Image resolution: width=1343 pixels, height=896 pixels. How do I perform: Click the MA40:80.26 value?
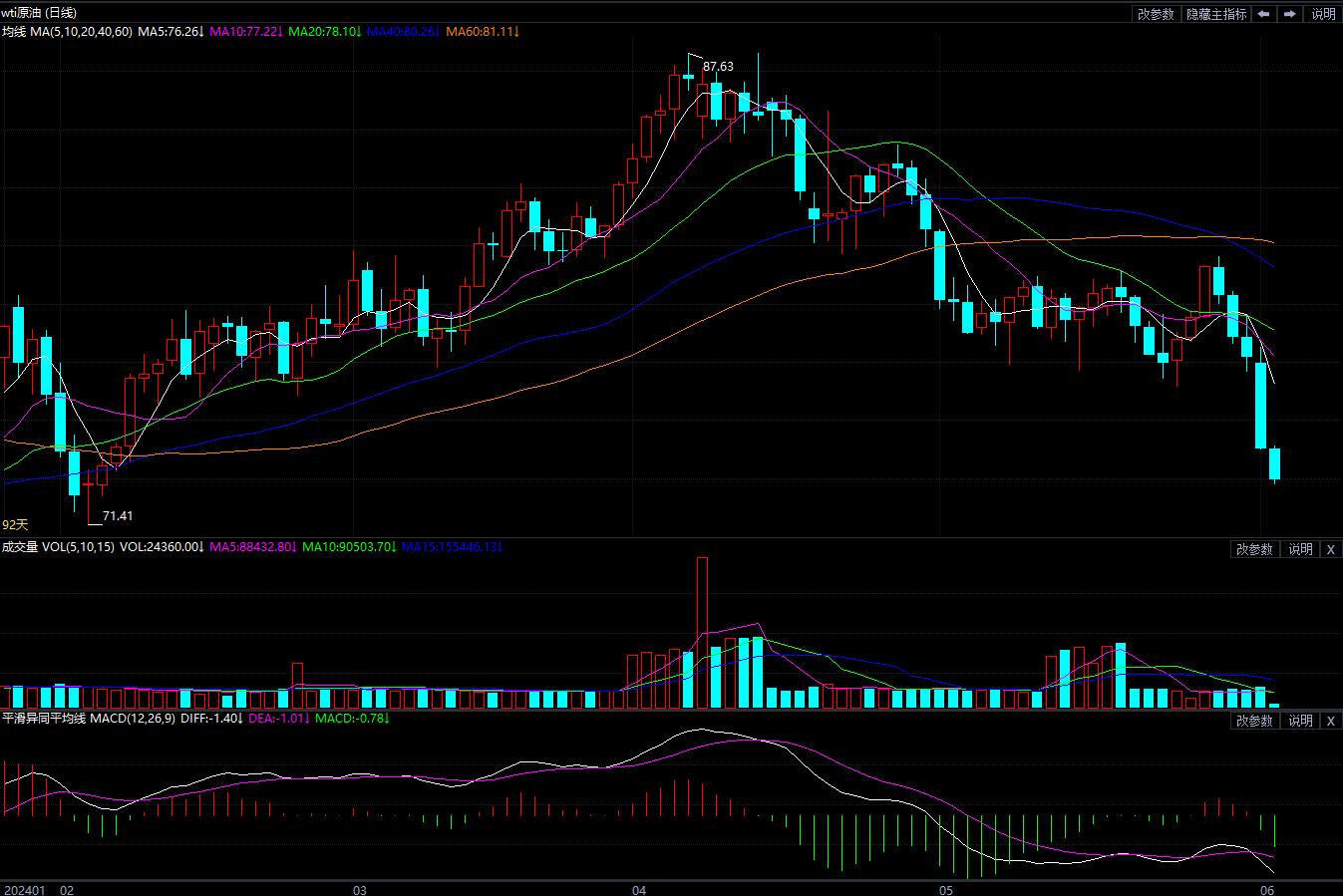[403, 32]
